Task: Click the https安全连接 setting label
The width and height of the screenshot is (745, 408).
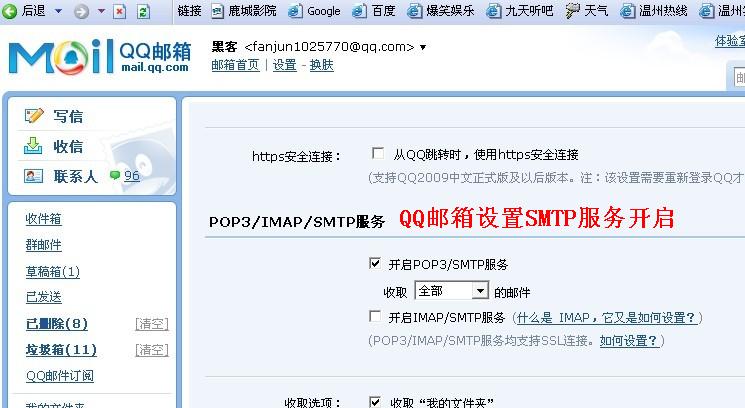Action: coord(296,156)
